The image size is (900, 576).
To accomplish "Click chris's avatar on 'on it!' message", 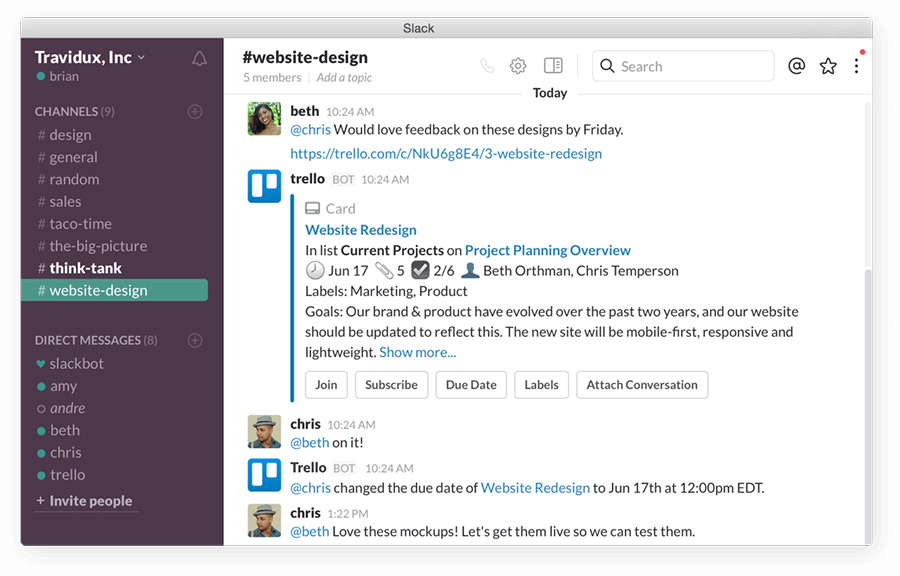I will (264, 431).
